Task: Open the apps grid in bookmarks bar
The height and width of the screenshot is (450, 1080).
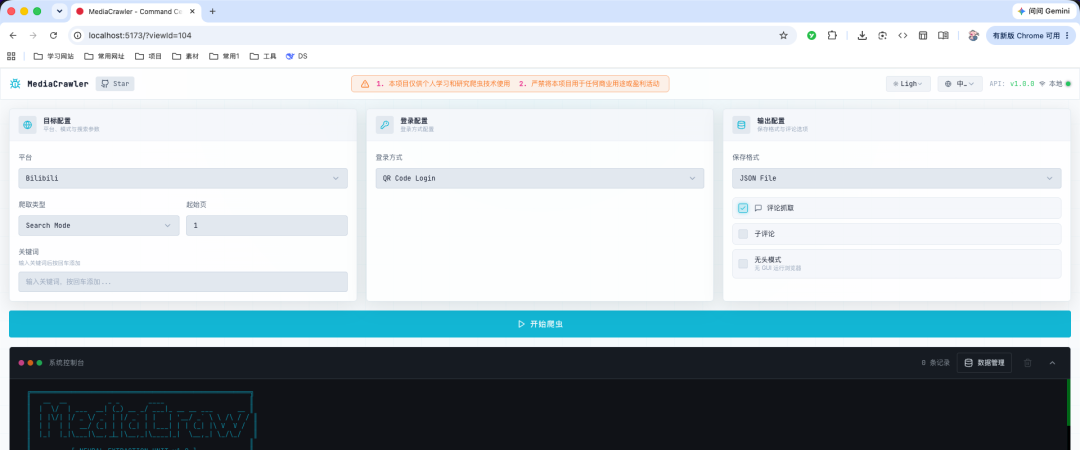Action: coord(11,56)
